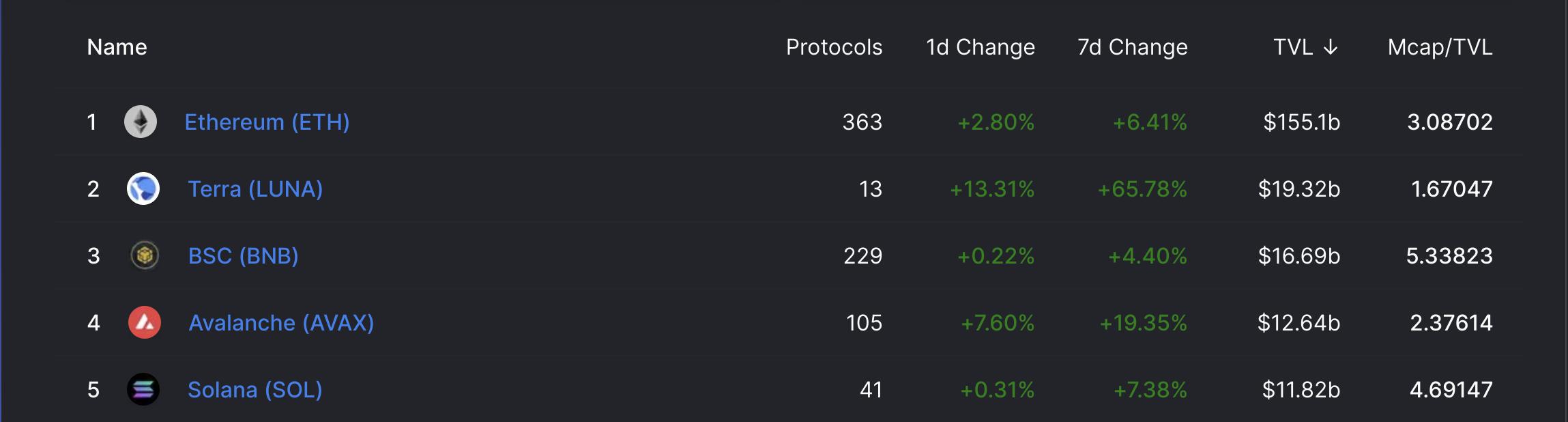The height and width of the screenshot is (422, 1568).
Task: Click the Solana logo icon
Action: click(x=143, y=390)
